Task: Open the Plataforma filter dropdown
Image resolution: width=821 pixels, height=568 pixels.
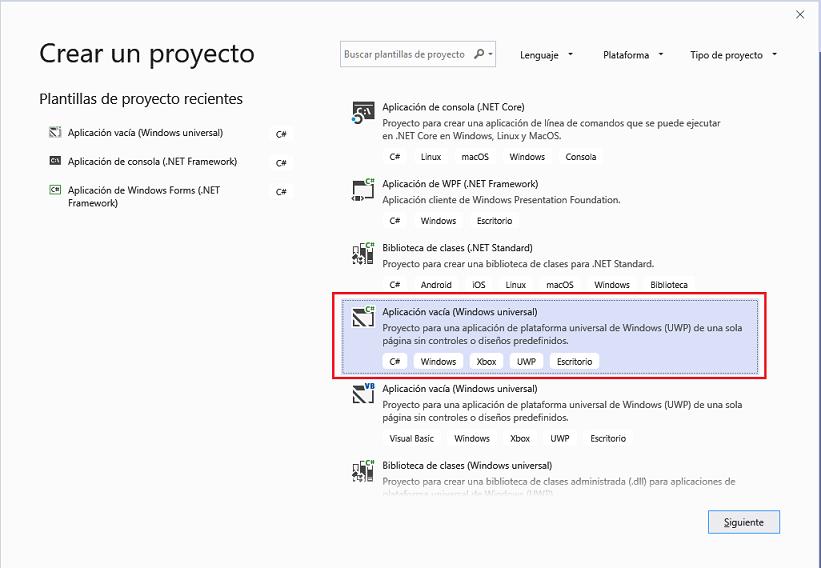Action: 633,55
